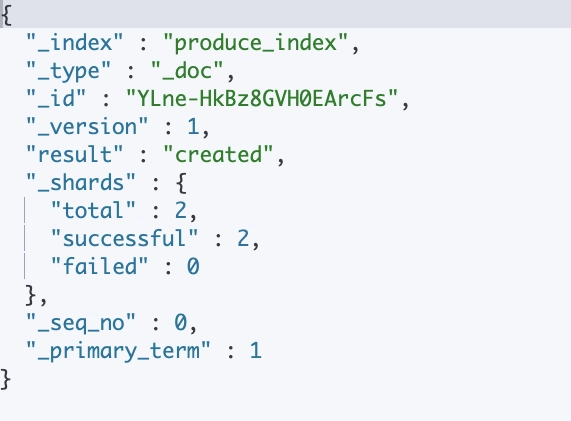Click the "created" value

coord(218,154)
